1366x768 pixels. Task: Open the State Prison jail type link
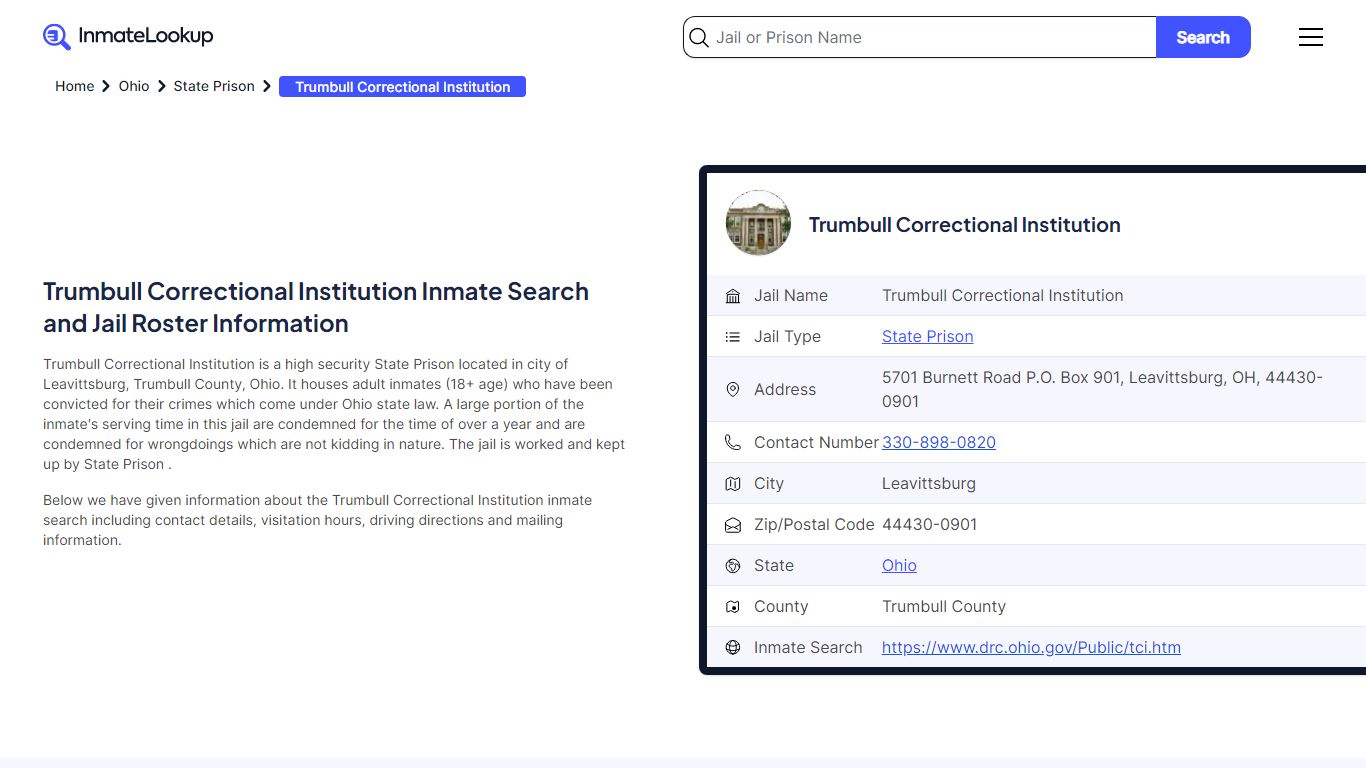(927, 337)
